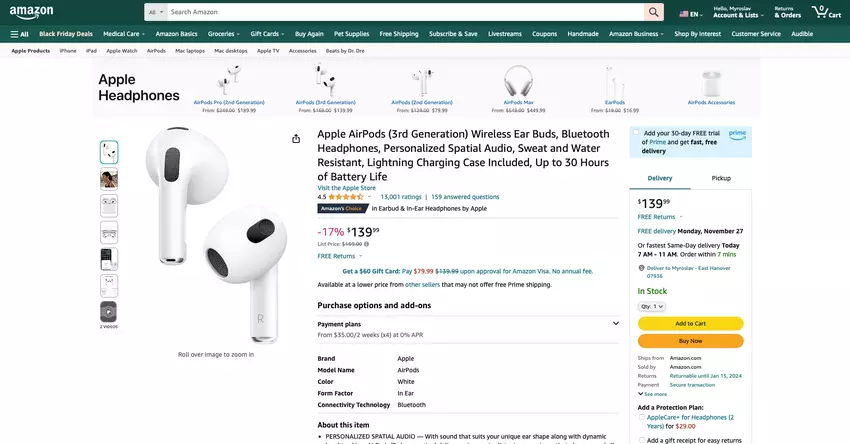Open the quantity dropdown

click(652, 306)
